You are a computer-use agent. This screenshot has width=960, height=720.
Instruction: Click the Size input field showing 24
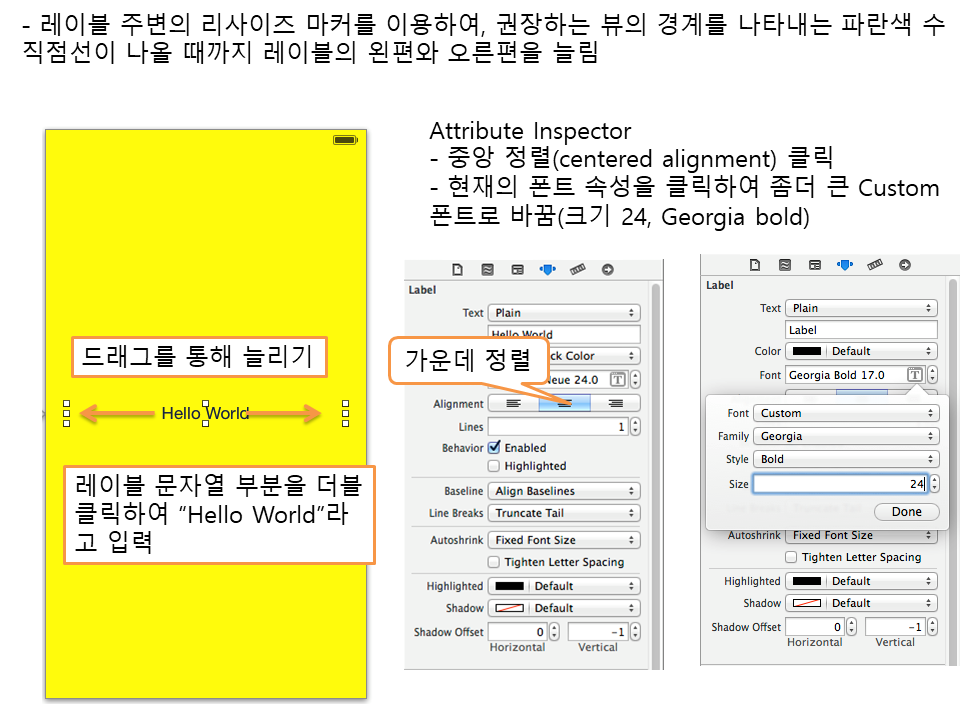tap(840, 484)
